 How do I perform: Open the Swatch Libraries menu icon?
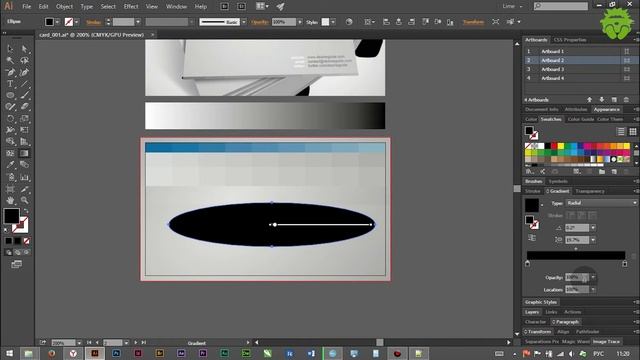(530, 171)
